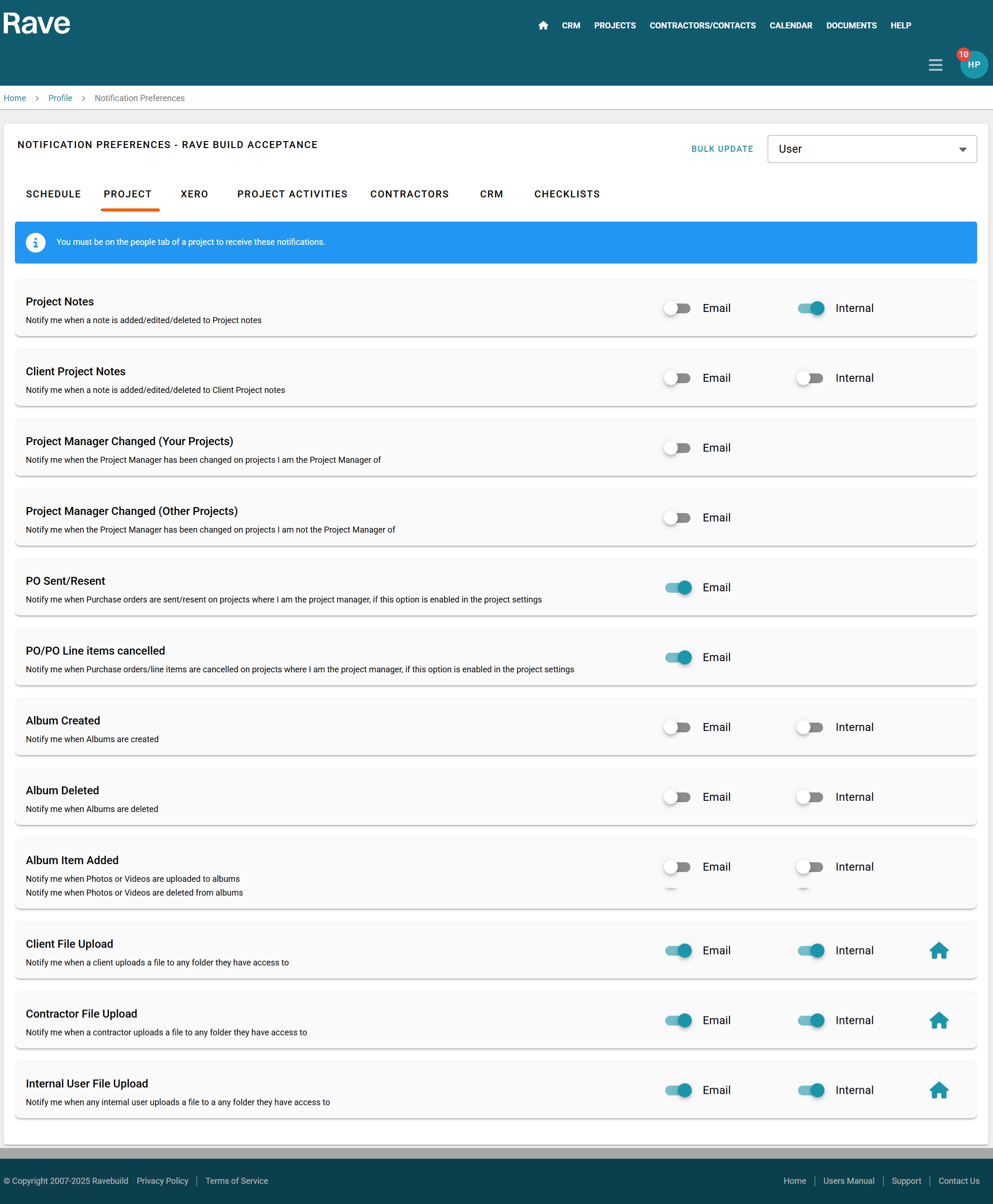Switch to the CHECKLISTS tab

(x=567, y=194)
